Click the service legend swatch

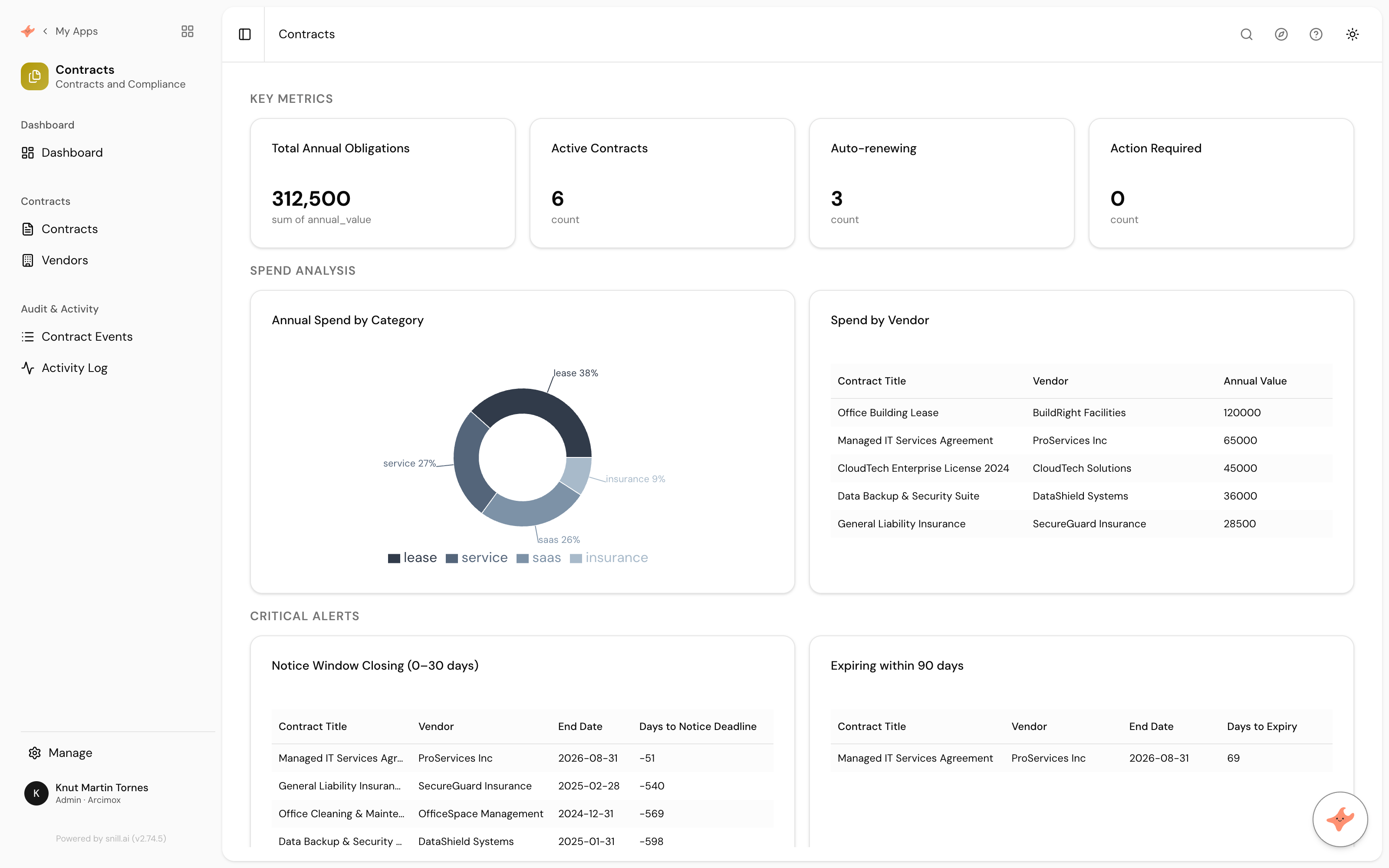452,559
